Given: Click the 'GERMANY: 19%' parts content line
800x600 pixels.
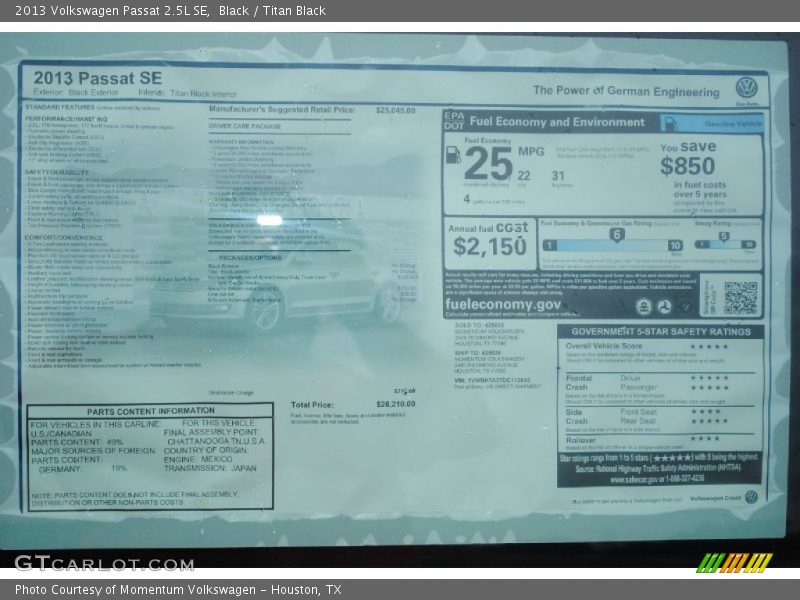Looking at the screenshot, I should [x=83, y=469].
